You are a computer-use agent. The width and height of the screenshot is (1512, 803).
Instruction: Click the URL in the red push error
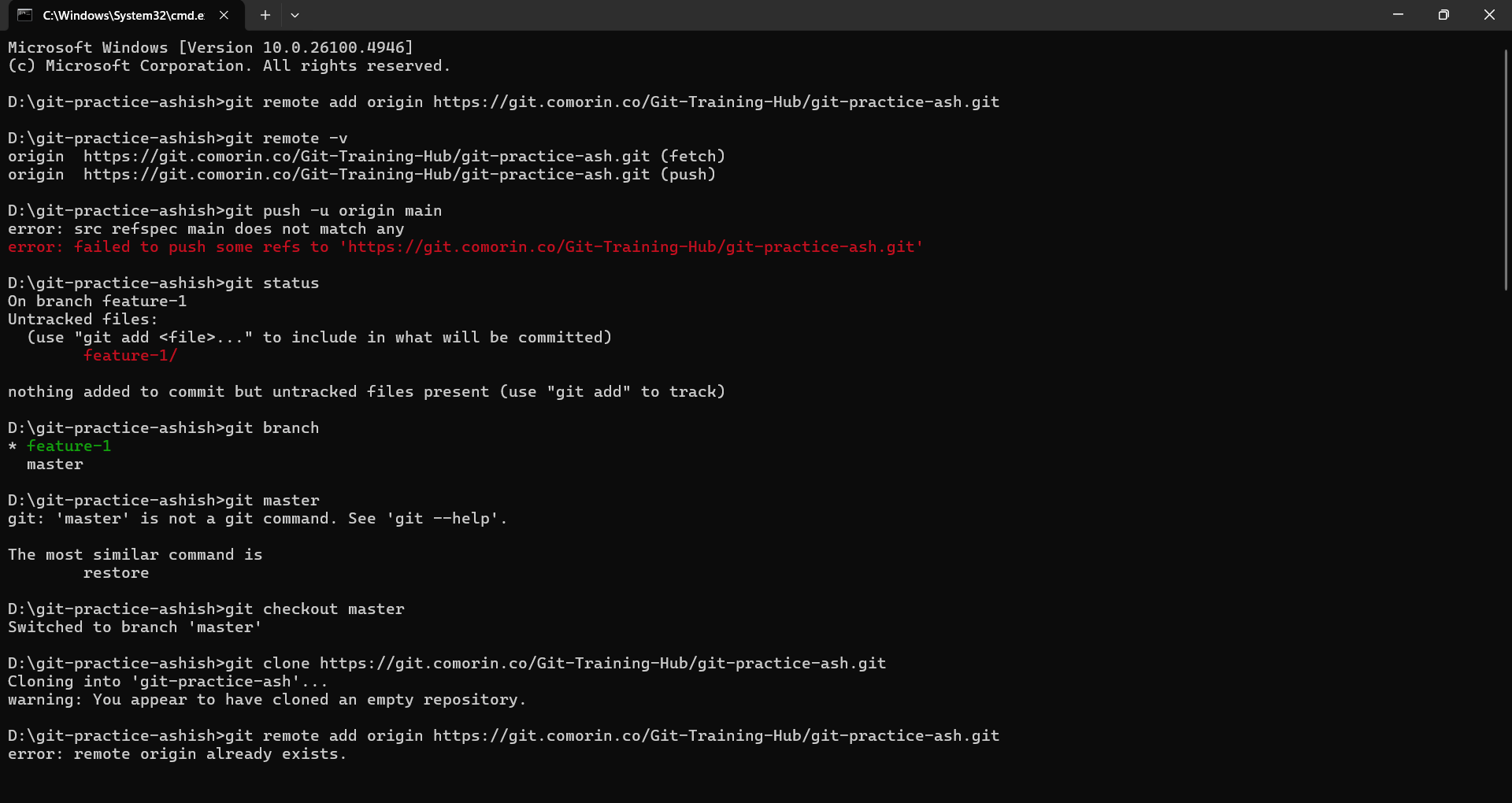coord(631,247)
